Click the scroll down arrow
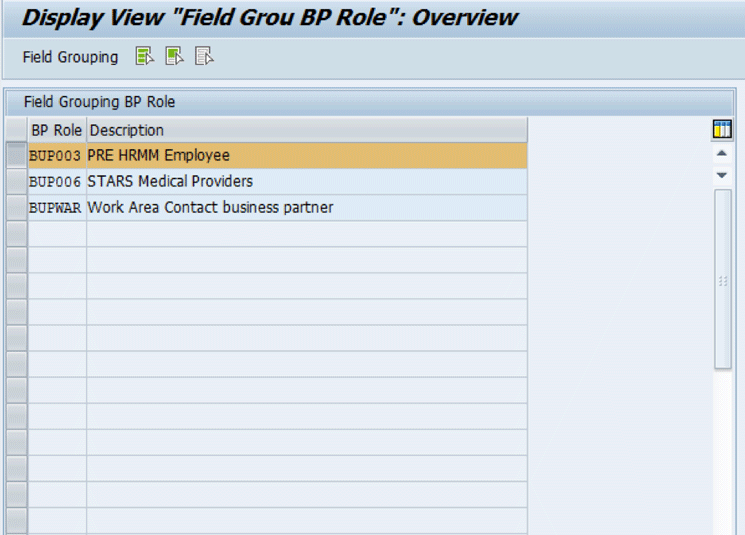Image resolution: width=745 pixels, height=535 pixels. tap(722, 175)
